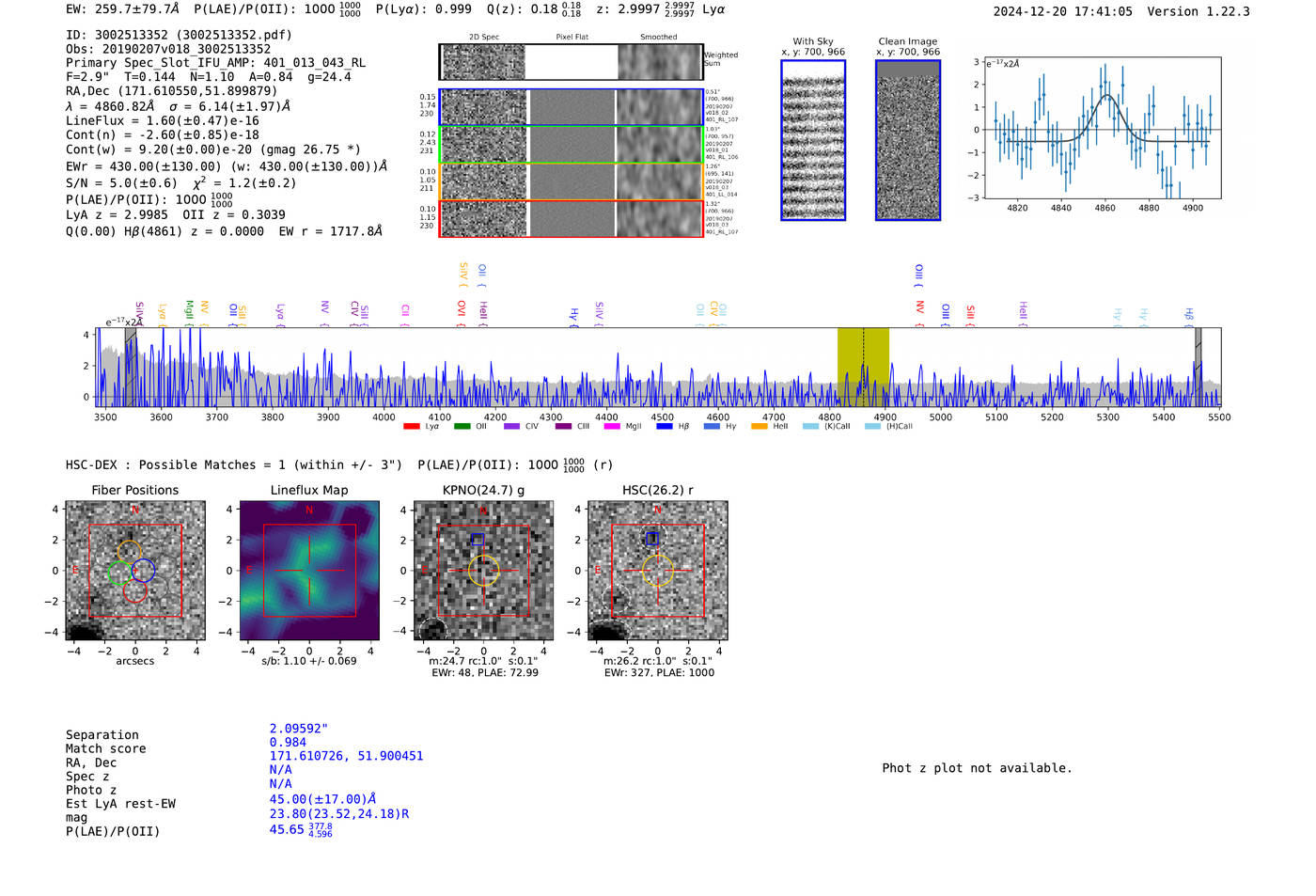
Task: Click the Pixel Flat column header
Action: coord(572,38)
